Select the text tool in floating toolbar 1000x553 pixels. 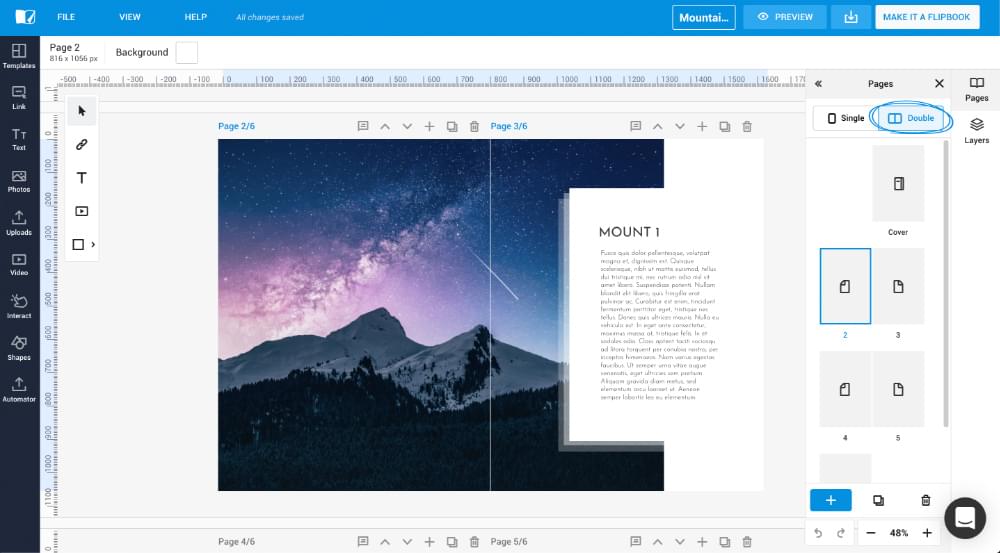(82, 178)
